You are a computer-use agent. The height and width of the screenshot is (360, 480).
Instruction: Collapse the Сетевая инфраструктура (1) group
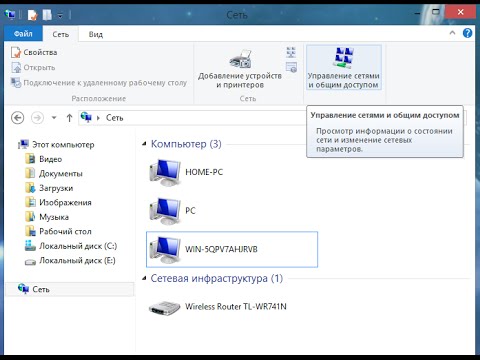[x=144, y=278]
